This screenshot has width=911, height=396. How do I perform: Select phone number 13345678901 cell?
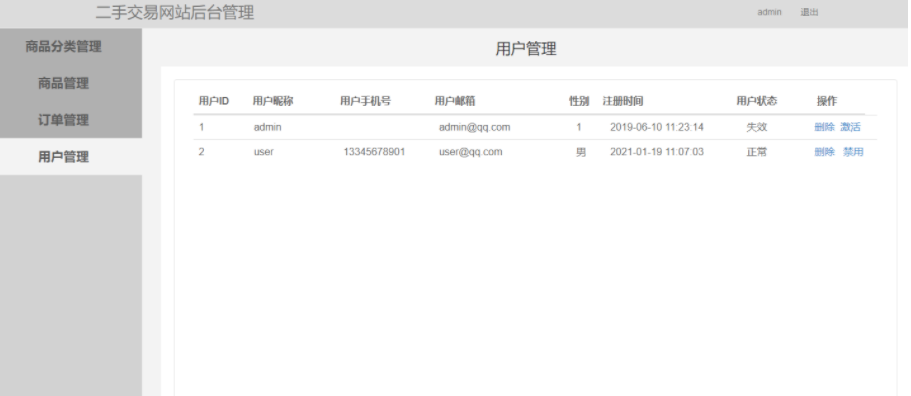click(x=374, y=152)
